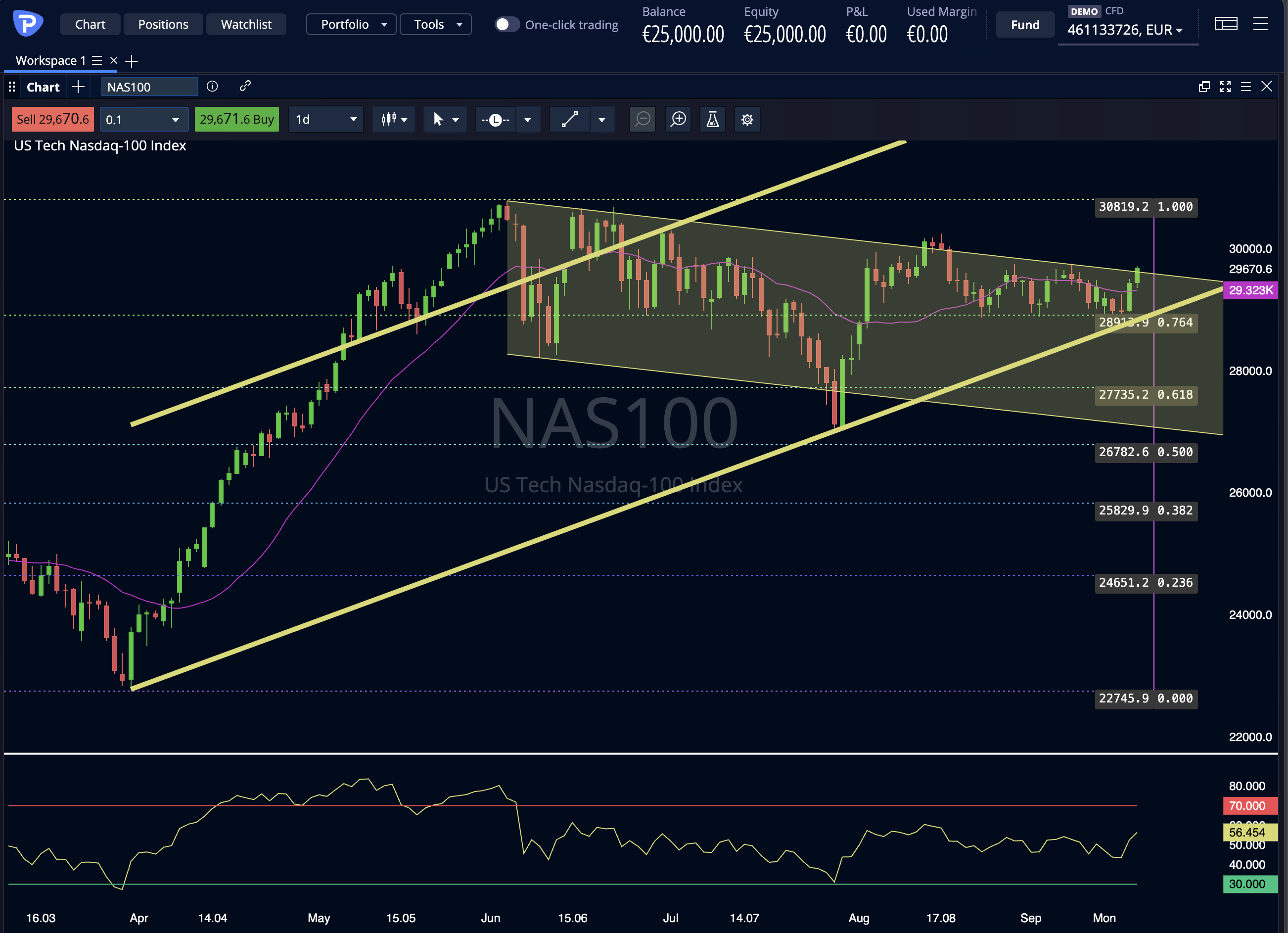
Task: Expand the account selector 461133726, EUR
Action: (1127, 30)
